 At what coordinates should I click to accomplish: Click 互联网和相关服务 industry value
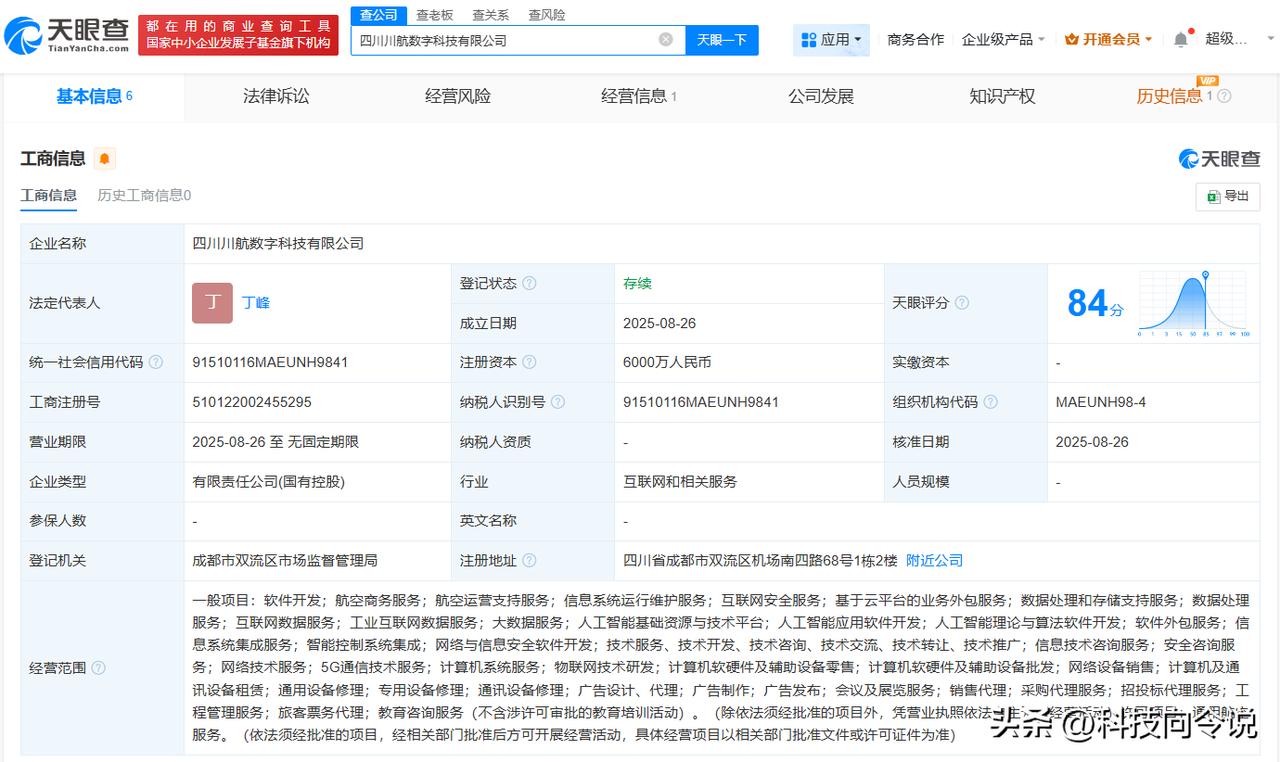[680, 481]
